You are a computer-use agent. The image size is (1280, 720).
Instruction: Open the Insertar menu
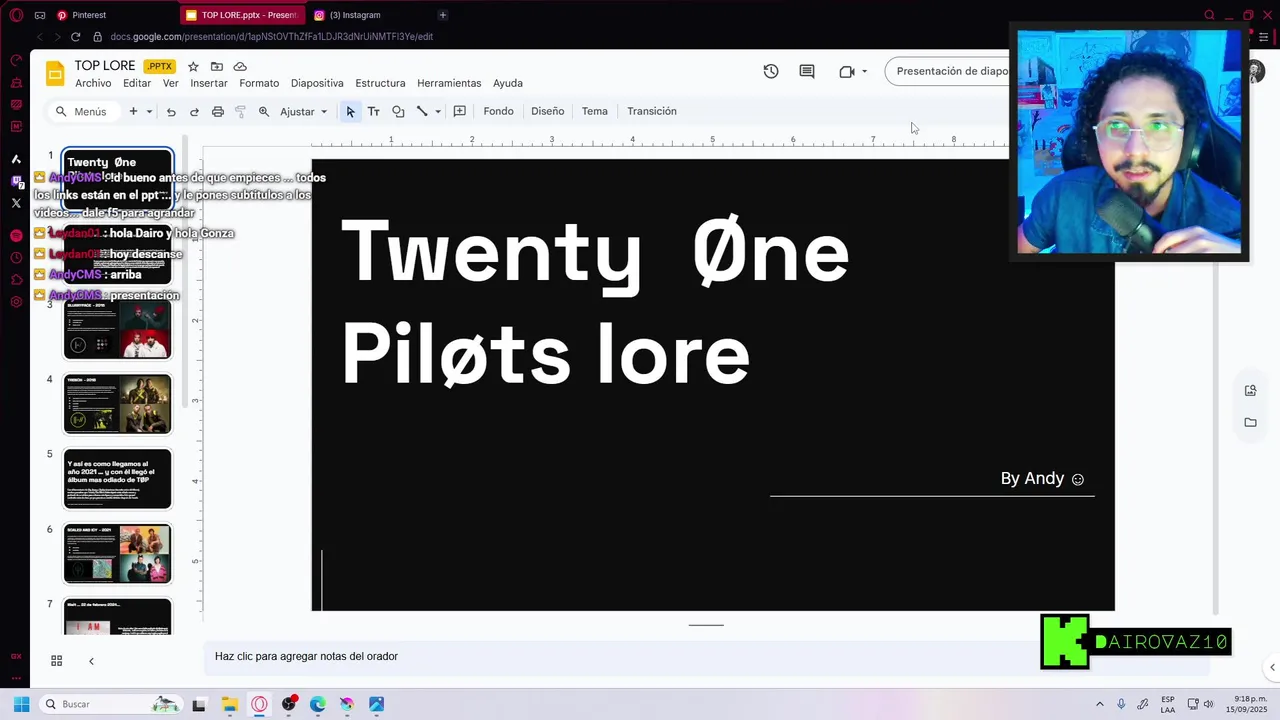tap(209, 83)
